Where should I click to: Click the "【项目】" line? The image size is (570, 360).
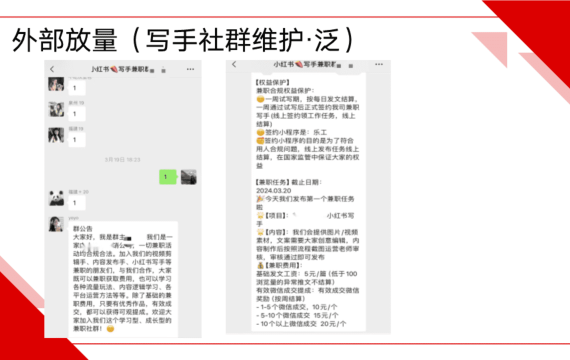point(305,216)
